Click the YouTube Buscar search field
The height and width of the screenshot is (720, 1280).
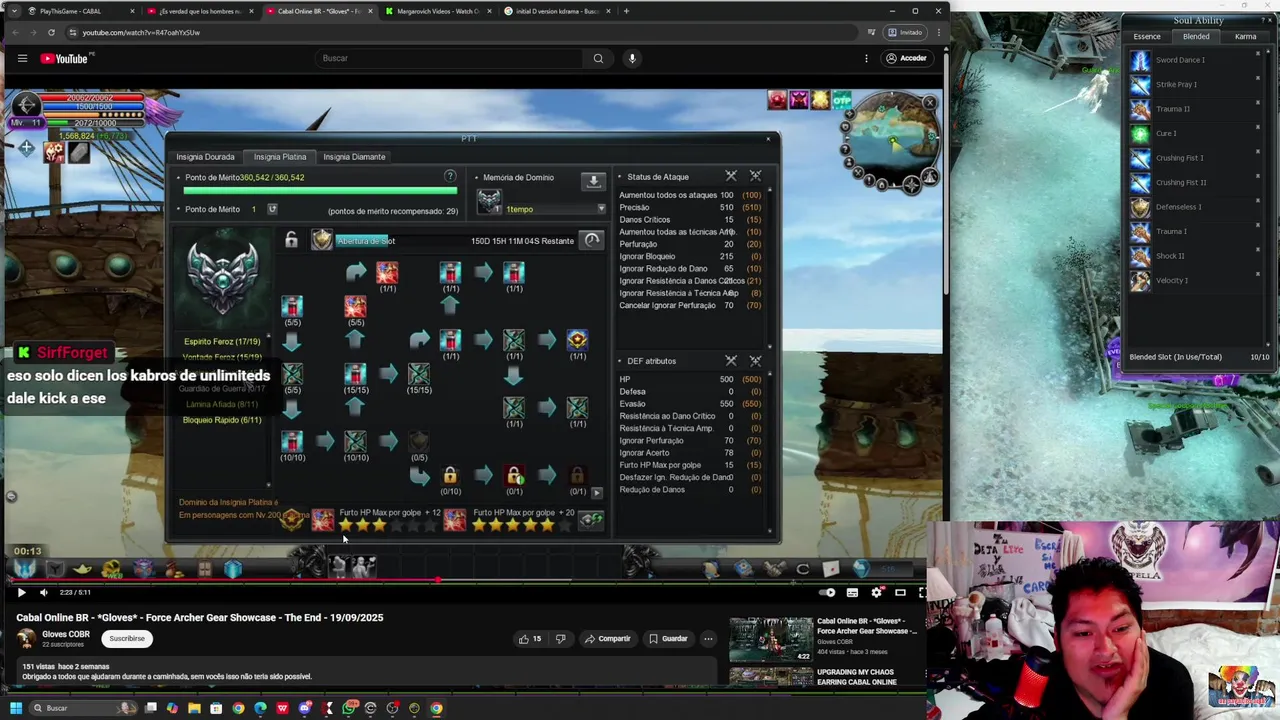click(x=449, y=58)
